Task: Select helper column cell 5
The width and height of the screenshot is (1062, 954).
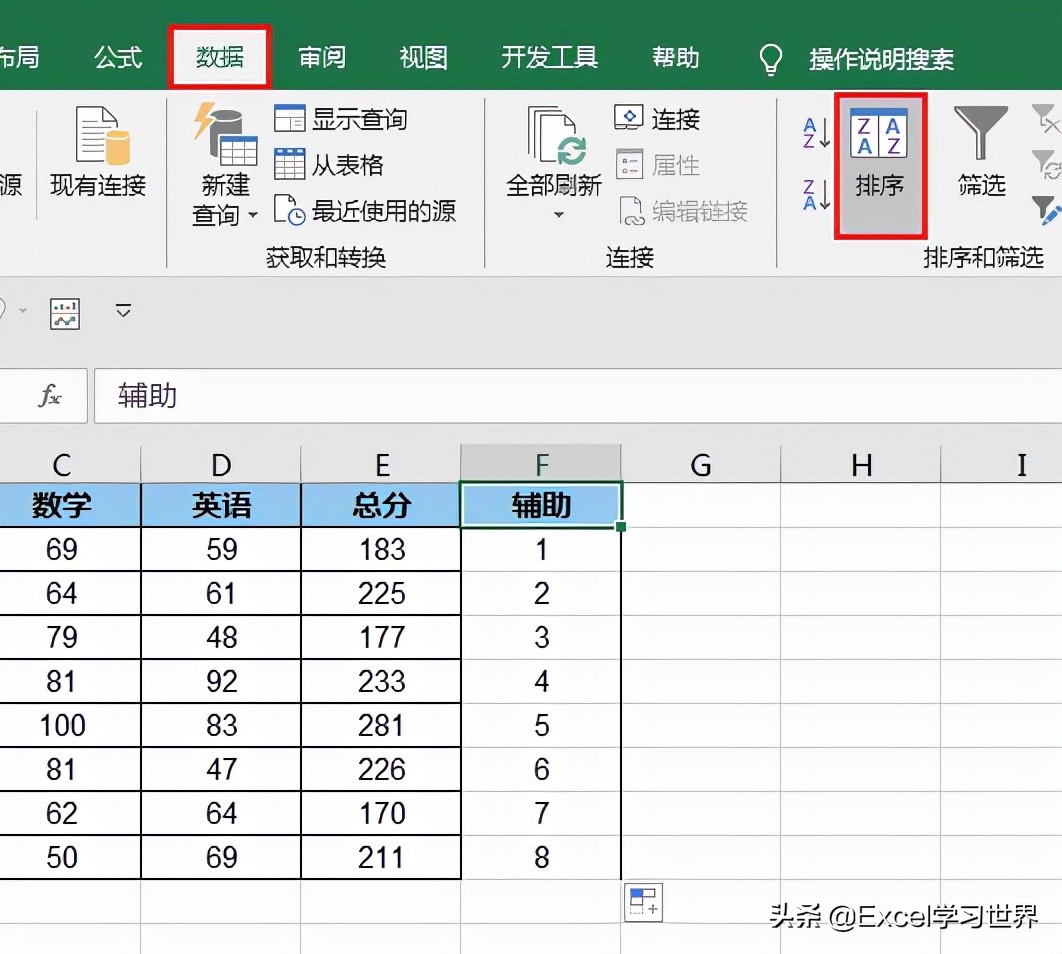Action: coord(541,725)
